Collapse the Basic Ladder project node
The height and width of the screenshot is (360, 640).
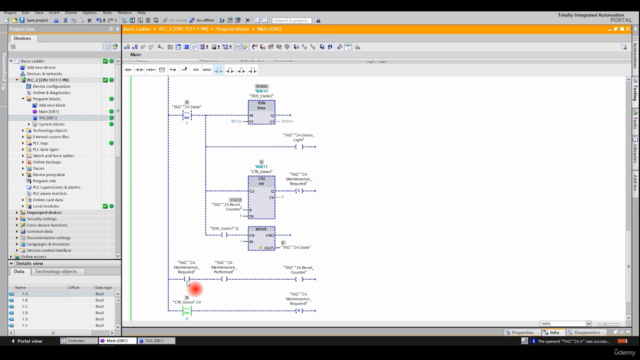11,61
